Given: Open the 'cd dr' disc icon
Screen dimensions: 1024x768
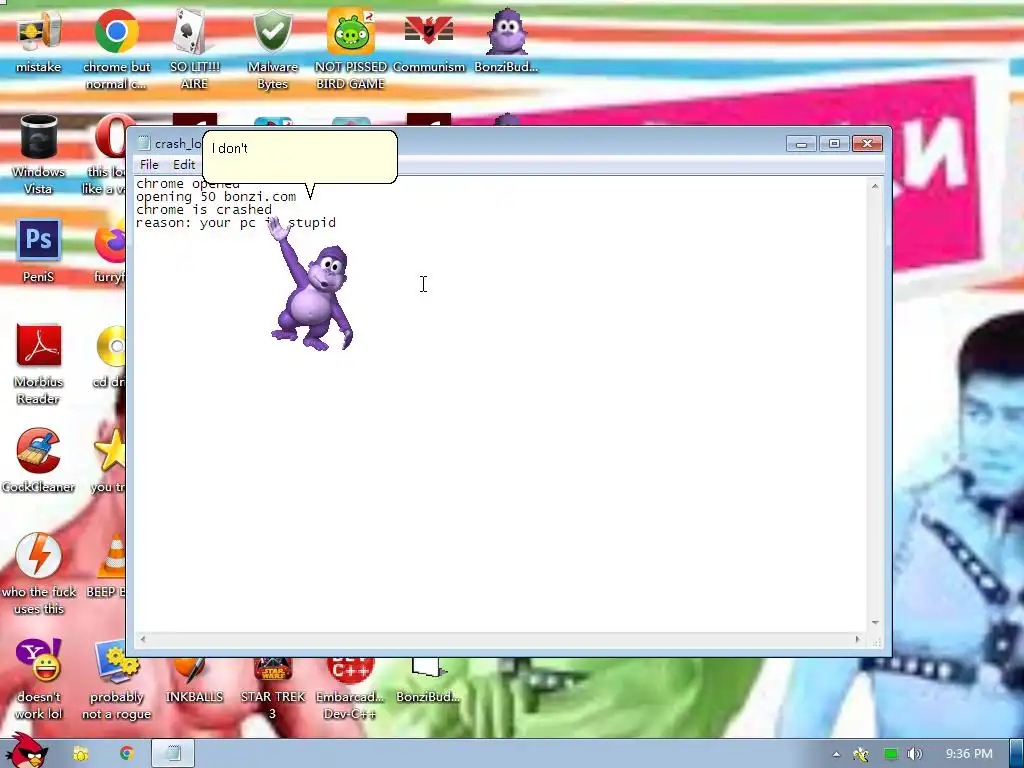Looking at the screenshot, I should (x=110, y=357).
